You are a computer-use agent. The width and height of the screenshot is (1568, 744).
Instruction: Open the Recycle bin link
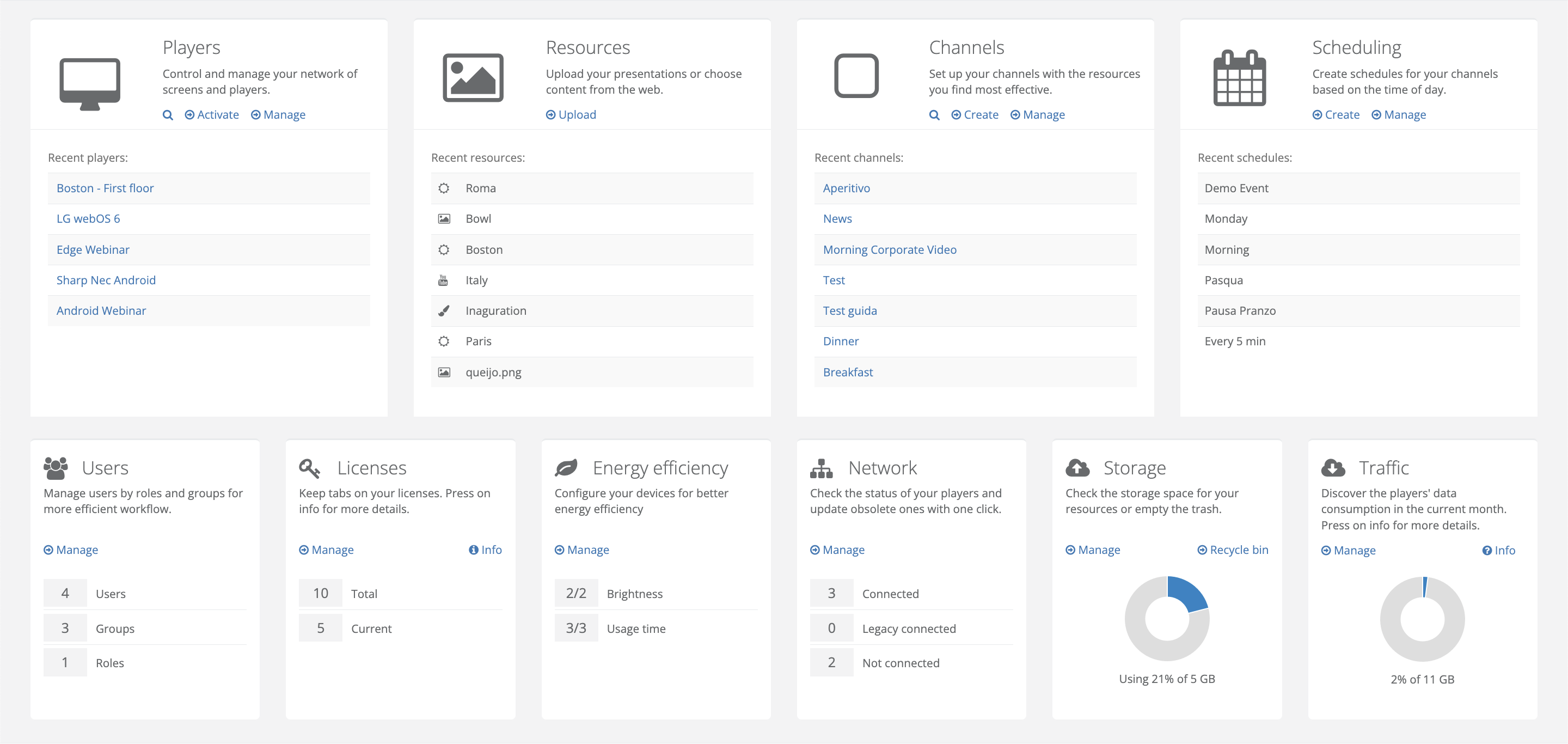pyautogui.click(x=1233, y=550)
